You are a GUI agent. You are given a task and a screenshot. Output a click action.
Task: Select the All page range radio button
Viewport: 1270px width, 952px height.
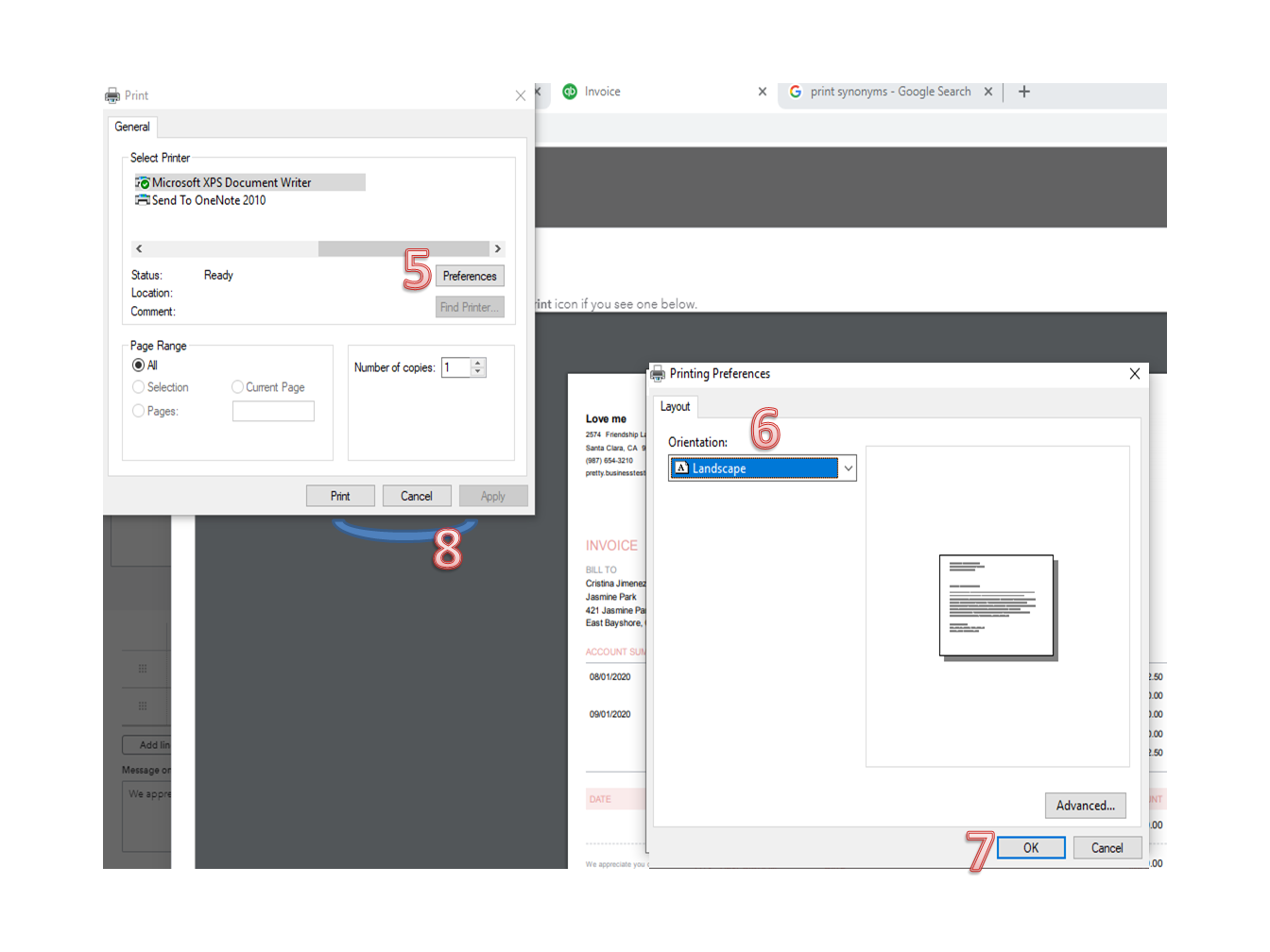[137, 365]
